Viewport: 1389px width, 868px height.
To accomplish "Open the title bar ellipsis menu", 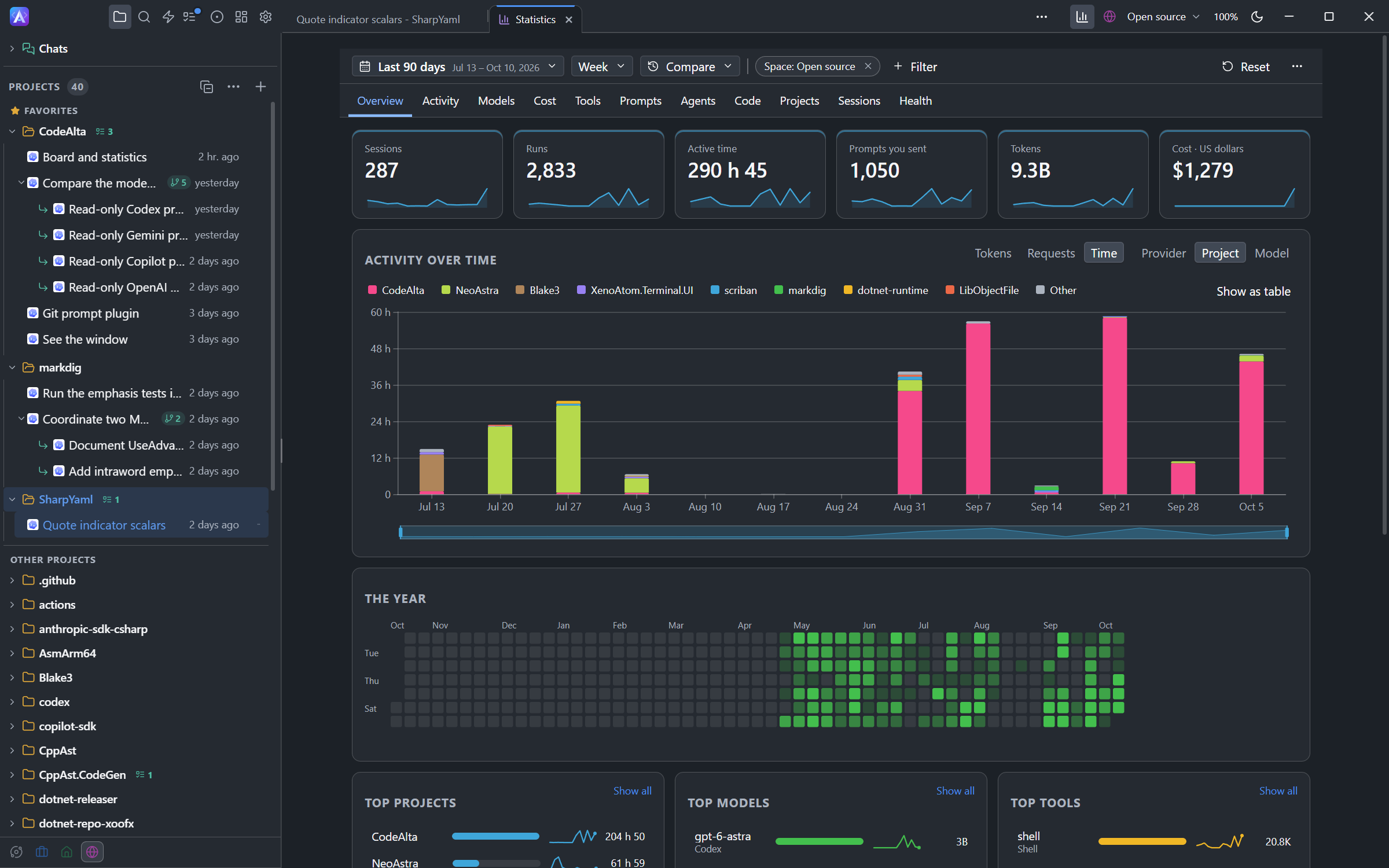I will 1042,17.
